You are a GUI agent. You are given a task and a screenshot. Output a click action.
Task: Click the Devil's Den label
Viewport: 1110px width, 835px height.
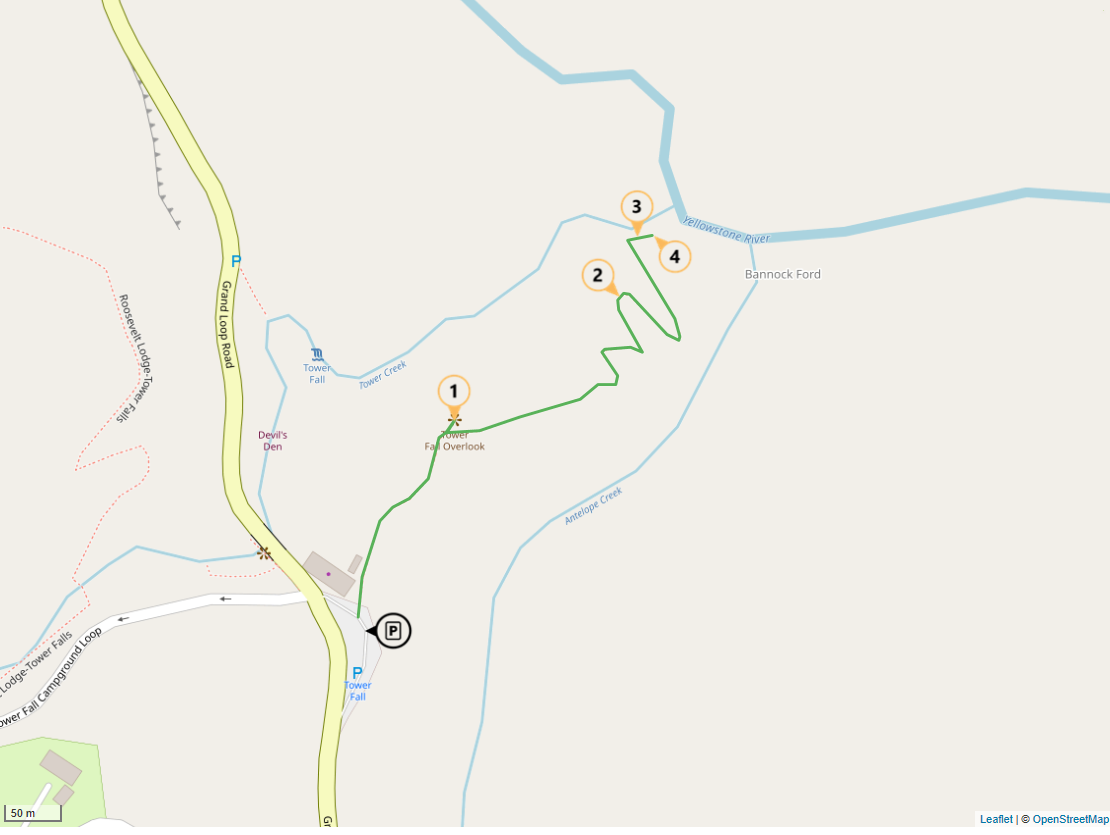[273, 441]
